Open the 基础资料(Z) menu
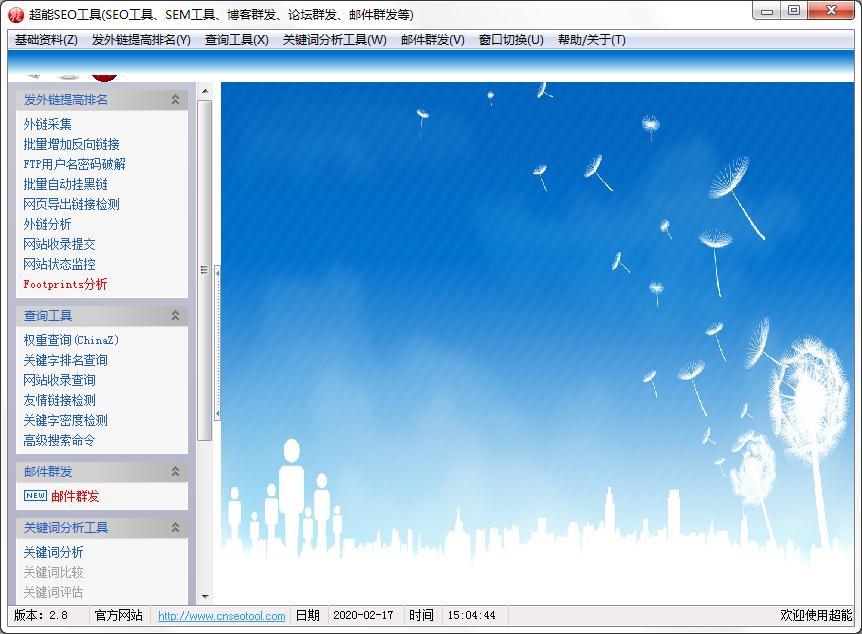Image resolution: width=862 pixels, height=634 pixels. (x=46, y=40)
